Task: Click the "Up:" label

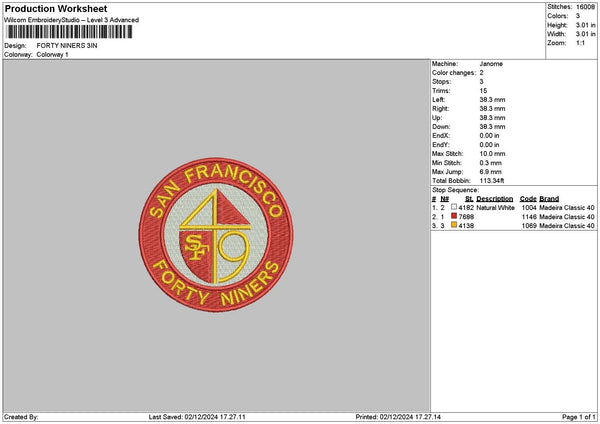Action: pos(437,117)
